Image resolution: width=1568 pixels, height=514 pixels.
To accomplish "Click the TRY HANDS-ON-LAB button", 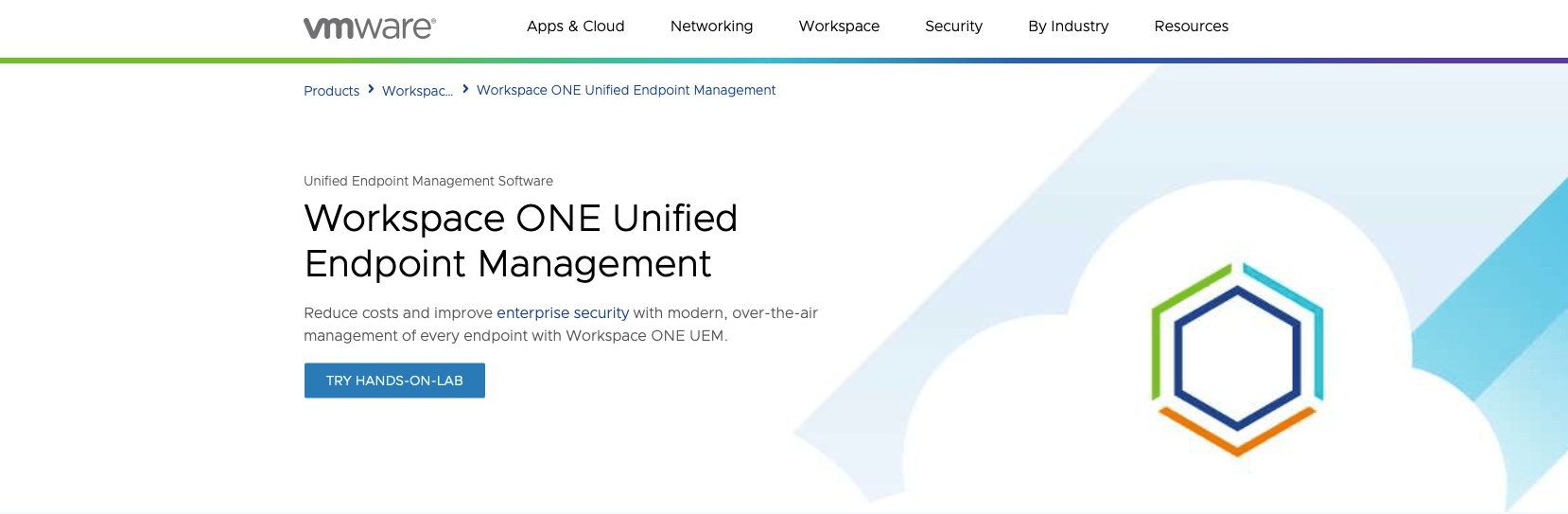I will click(x=394, y=381).
